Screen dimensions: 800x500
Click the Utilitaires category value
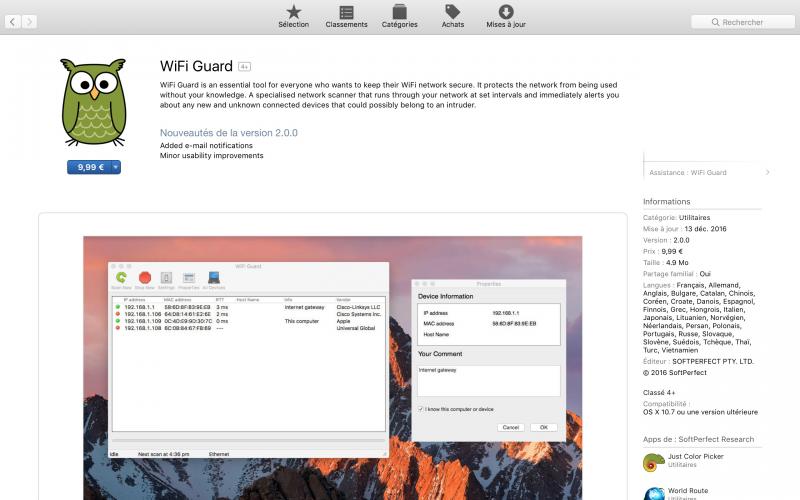(x=694, y=217)
